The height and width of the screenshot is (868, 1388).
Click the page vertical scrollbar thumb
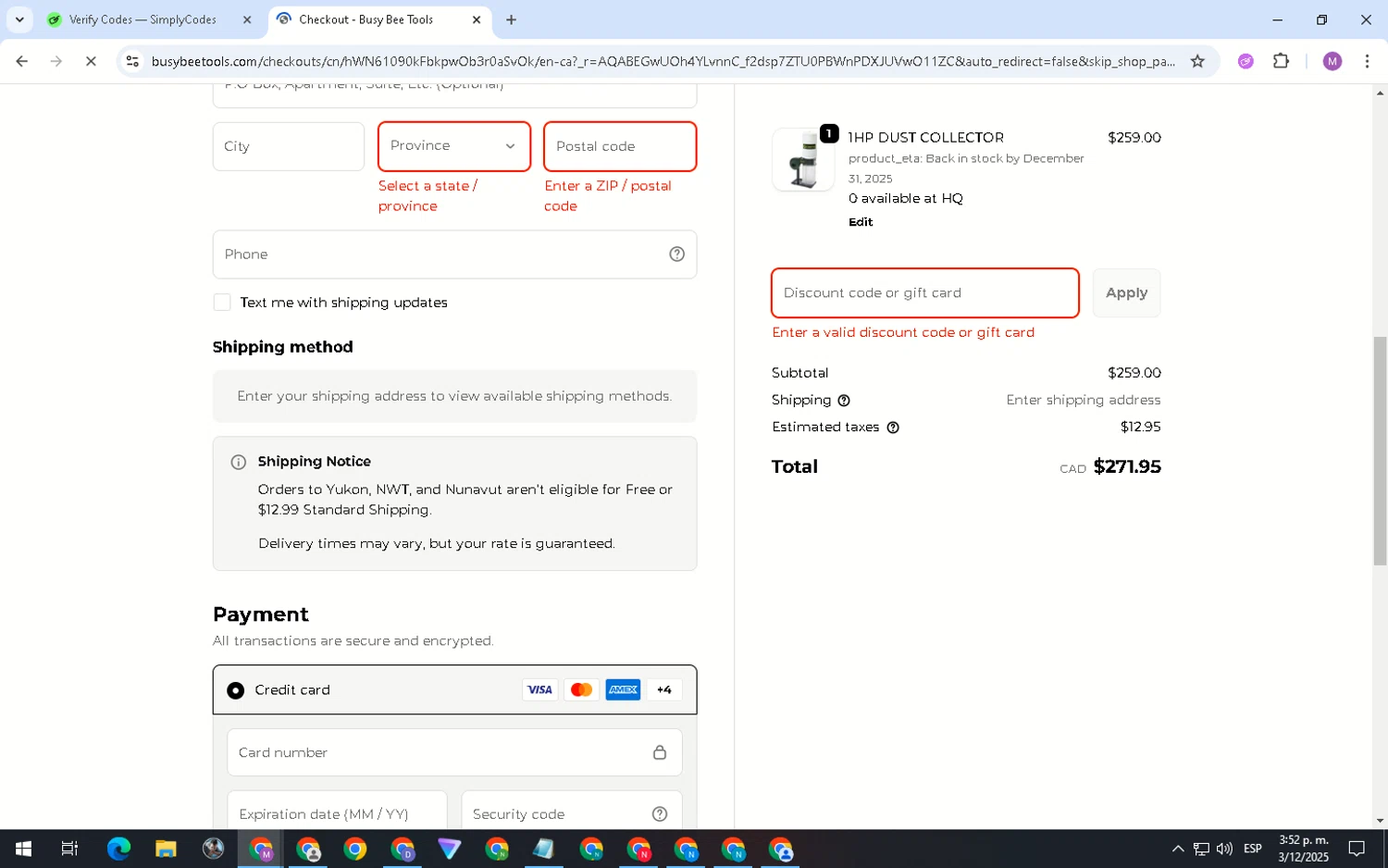pos(1380,452)
